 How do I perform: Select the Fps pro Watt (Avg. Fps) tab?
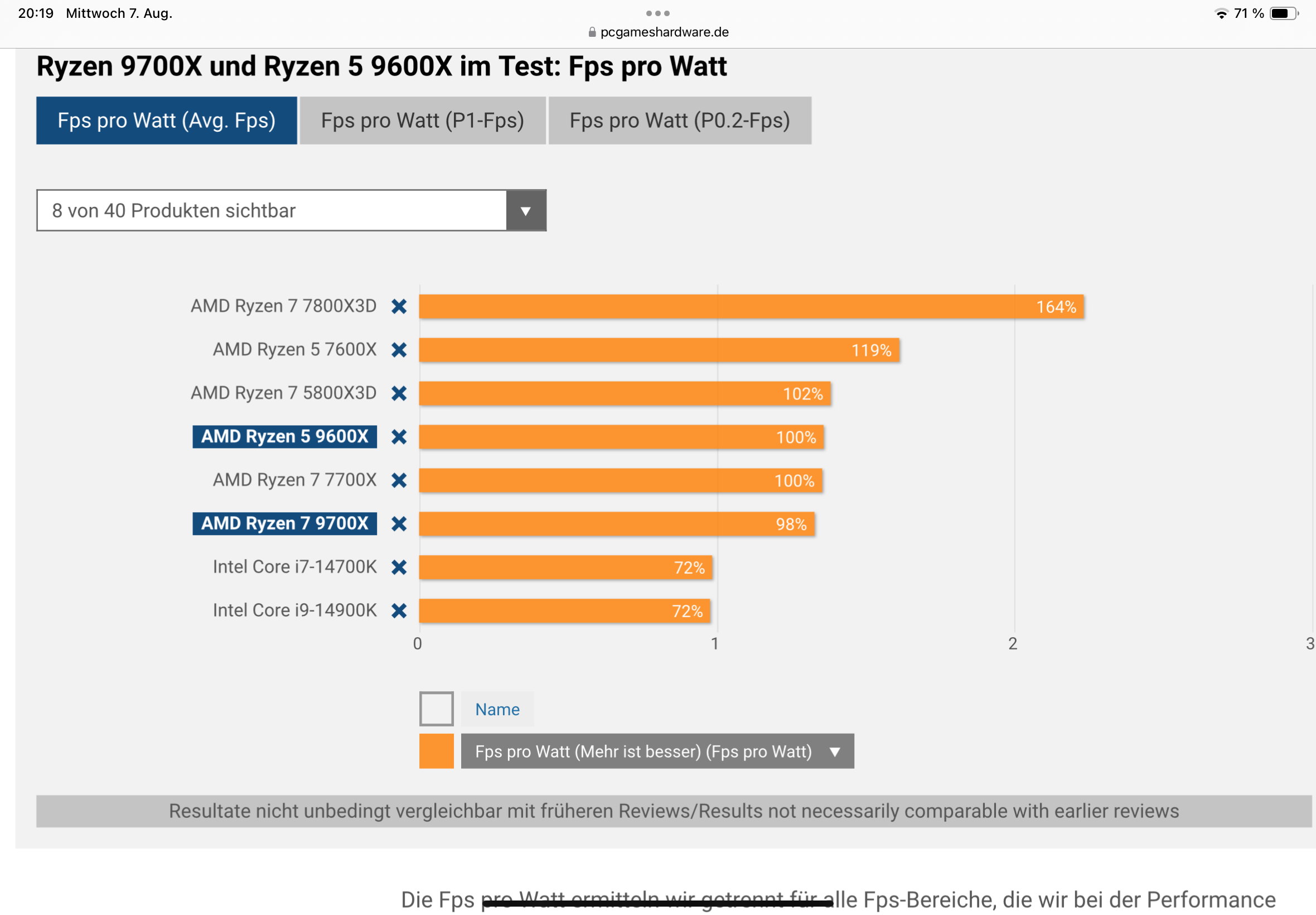pos(166,121)
